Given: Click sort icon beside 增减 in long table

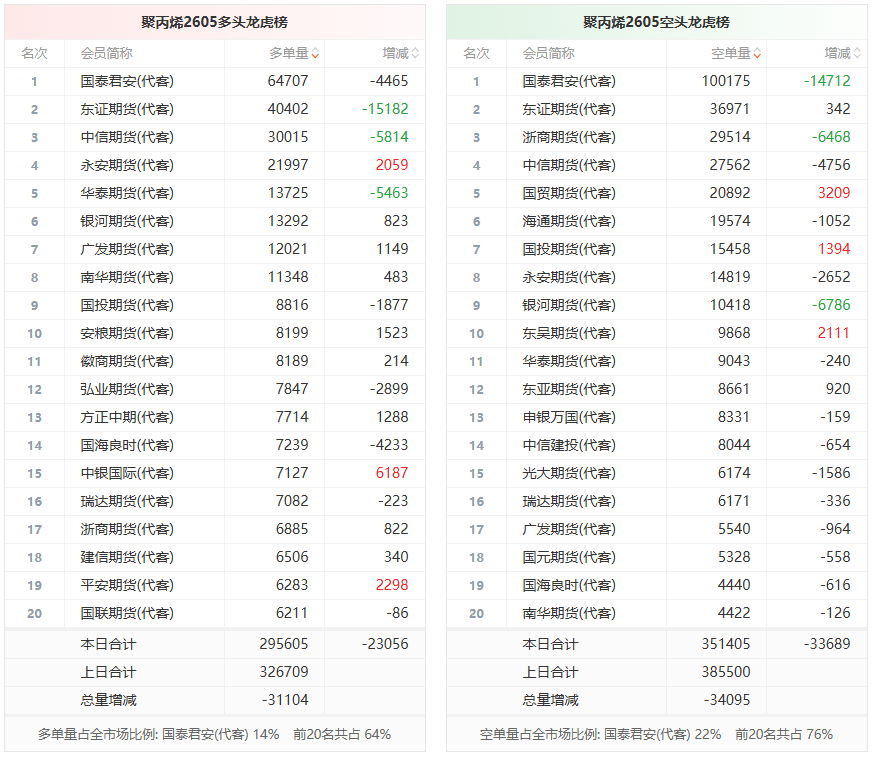Looking at the screenshot, I should tap(416, 54).
